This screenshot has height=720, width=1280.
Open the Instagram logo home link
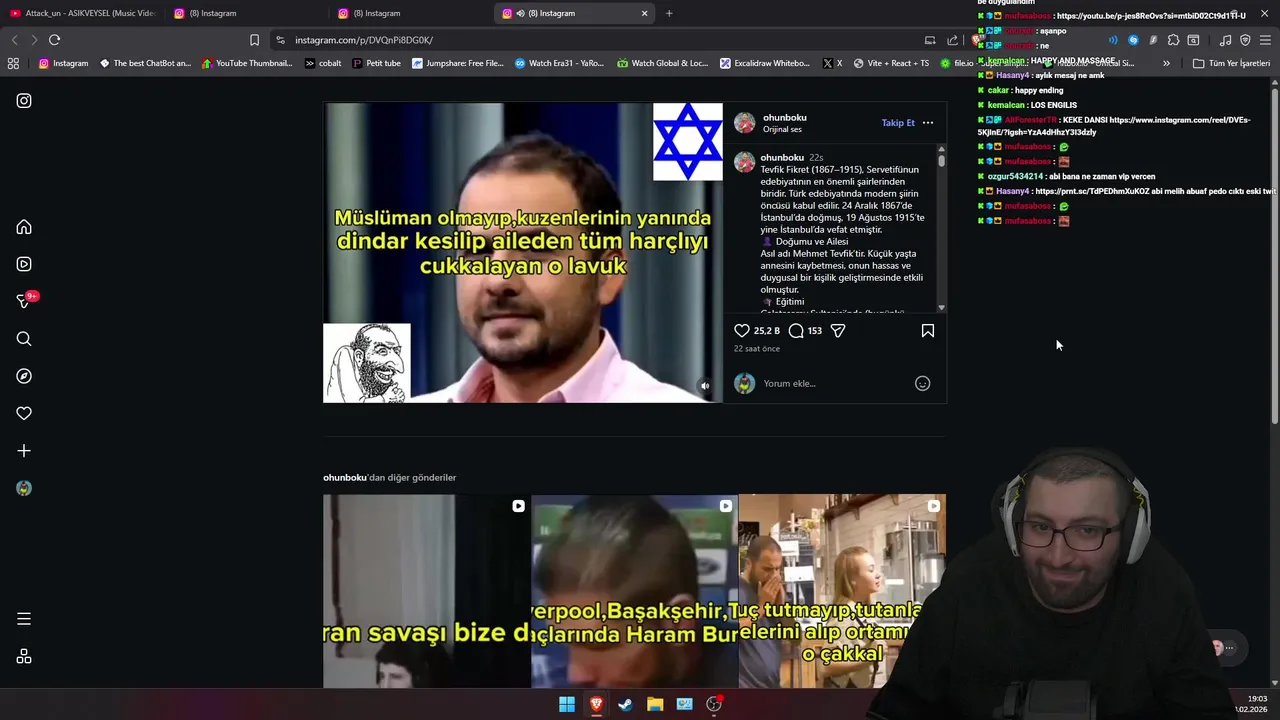24,101
